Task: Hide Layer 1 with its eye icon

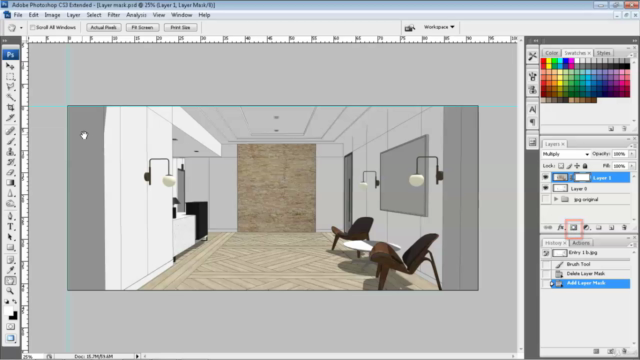Action: click(x=546, y=178)
